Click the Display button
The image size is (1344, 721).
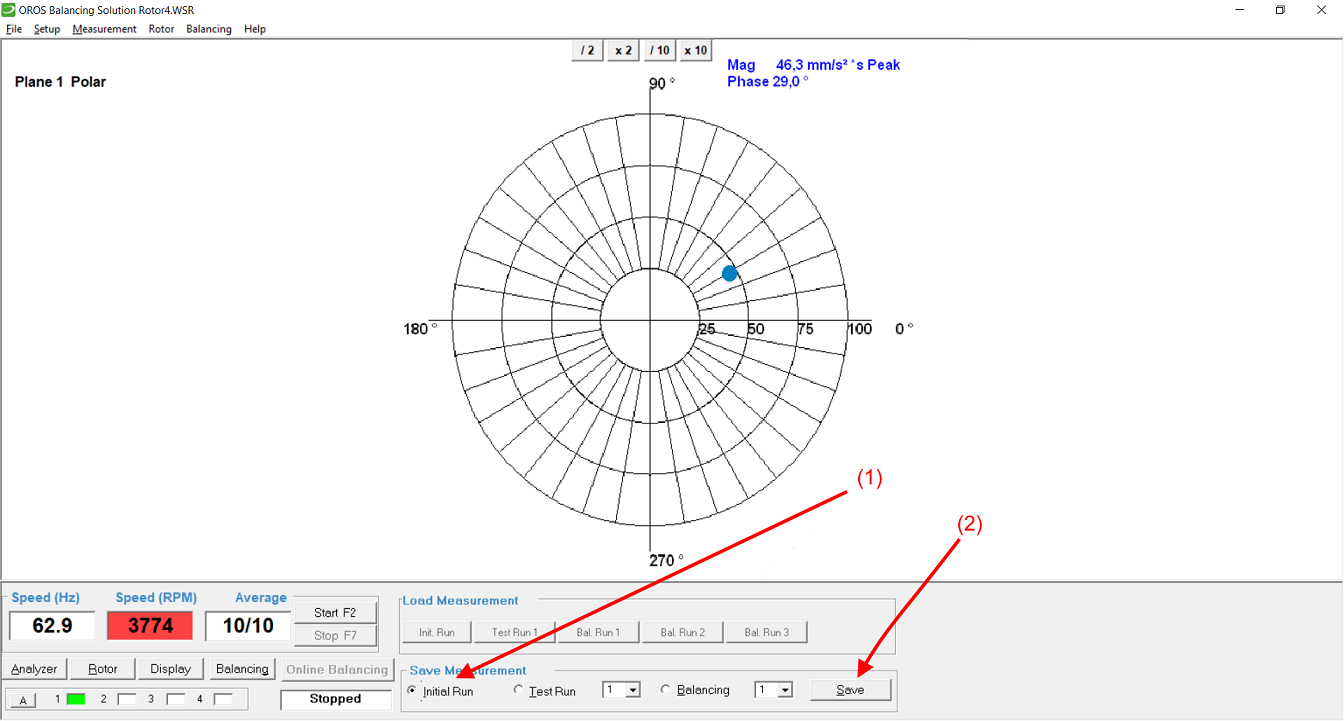(x=170, y=669)
